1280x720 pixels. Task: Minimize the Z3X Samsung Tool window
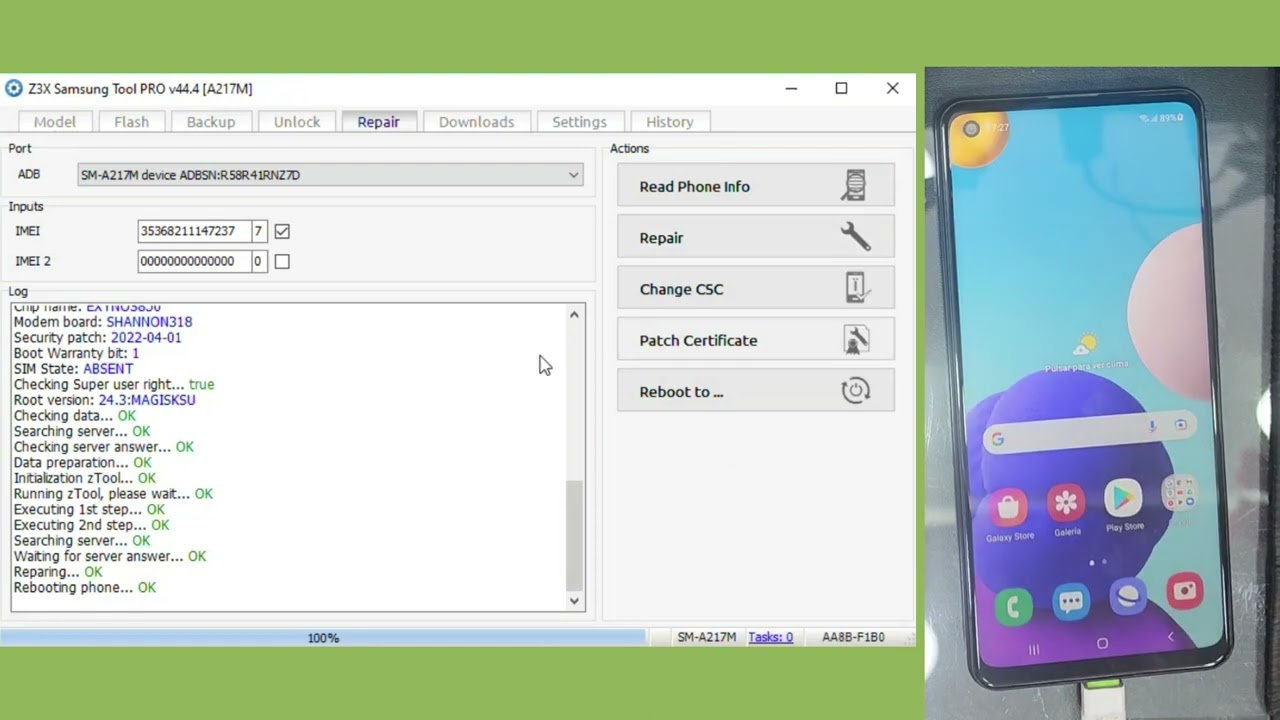point(791,88)
